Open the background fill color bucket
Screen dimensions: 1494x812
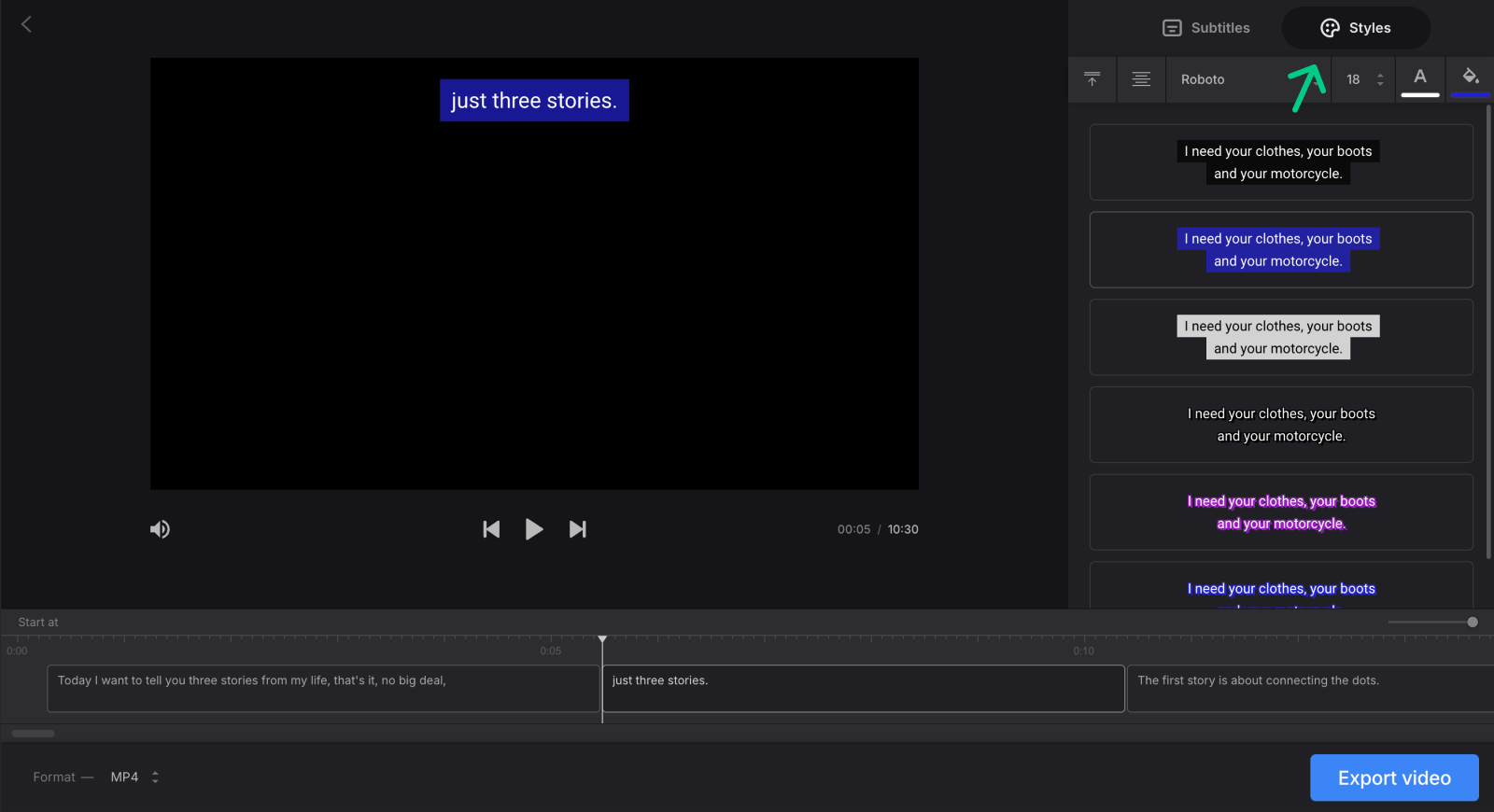(x=1470, y=79)
